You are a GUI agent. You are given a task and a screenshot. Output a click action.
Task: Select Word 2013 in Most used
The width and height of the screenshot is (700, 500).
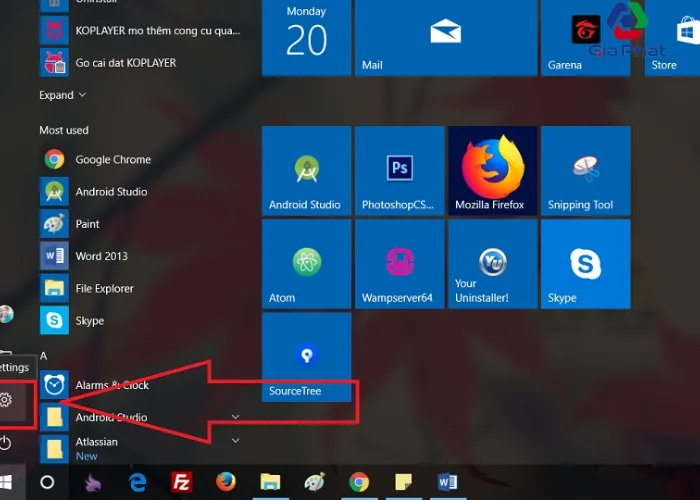pyautogui.click(x=101, y=256)
